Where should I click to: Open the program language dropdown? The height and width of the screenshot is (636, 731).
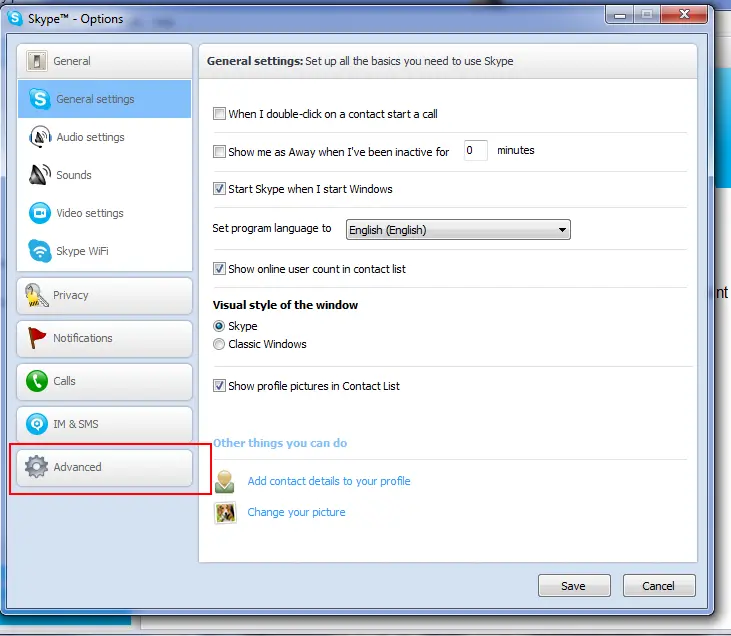pos(458,230)
